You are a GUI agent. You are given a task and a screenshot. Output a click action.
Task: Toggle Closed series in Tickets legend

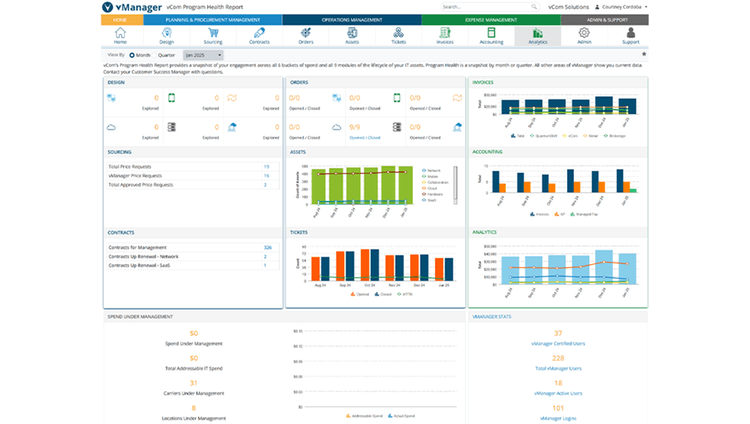(x=383, y=294)
